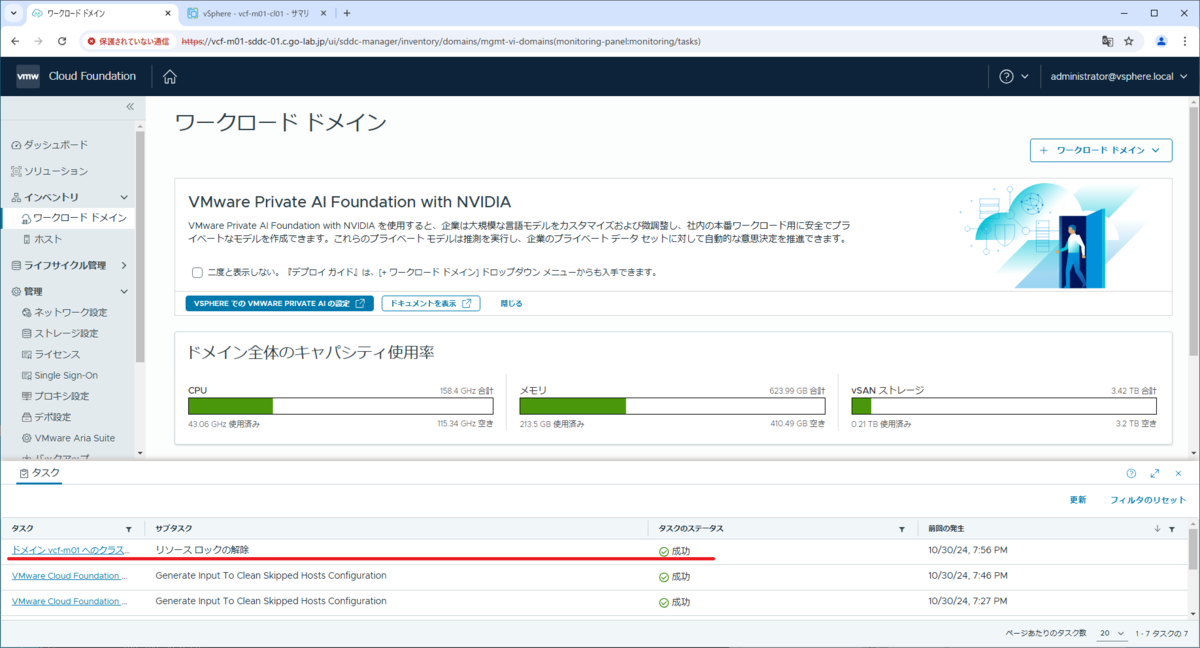
Task: Check the 二度と表示しない checkbox
Action: pyautogui.click(x=197, y=272)
